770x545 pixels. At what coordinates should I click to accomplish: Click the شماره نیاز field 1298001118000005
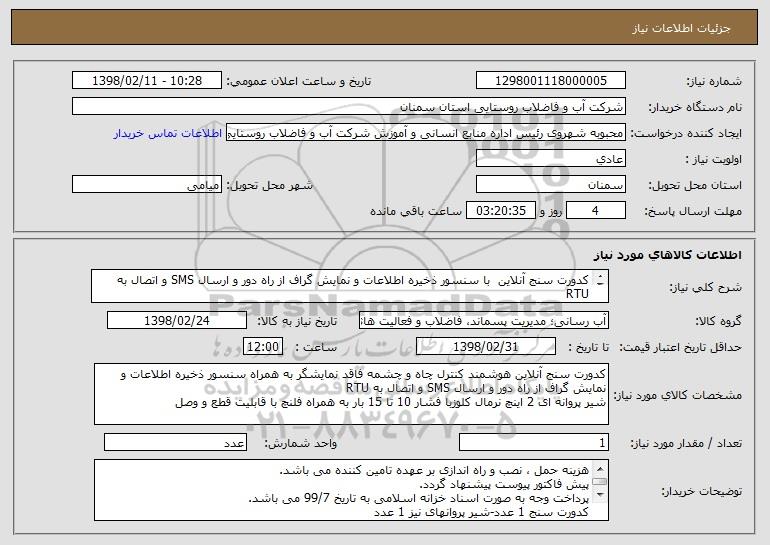550,81
